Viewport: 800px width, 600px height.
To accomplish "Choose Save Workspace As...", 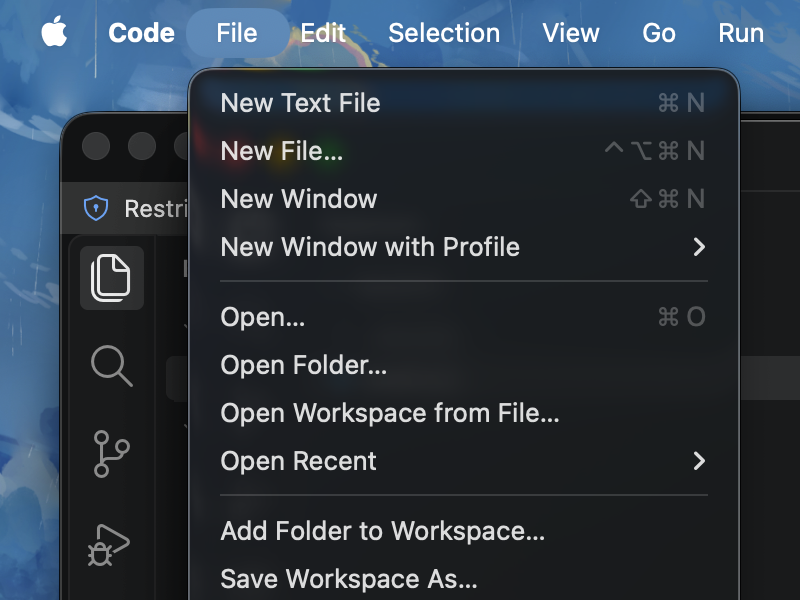I will click(x=464, y=579).
